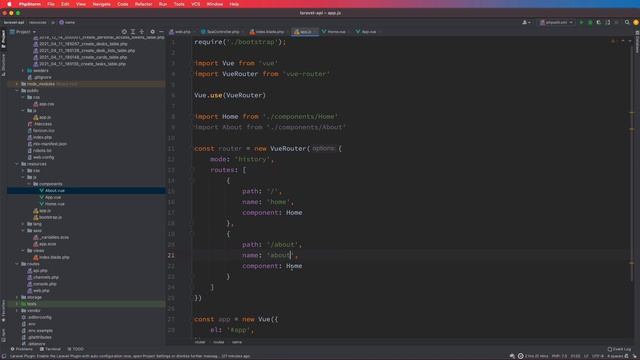The height and width of the screenshot is (360, 640).
Task: Click the Favorites vertical sidebar tab
Action: click(x=3, y=311)
